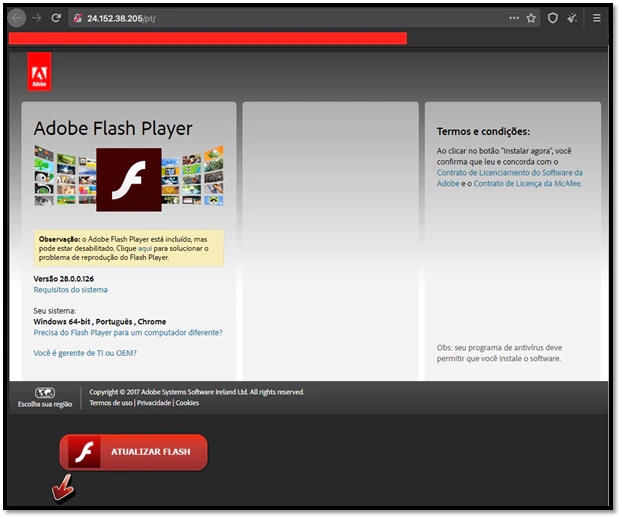Open the Requisitos do sistema link
The width and height of the screenshot is (622, 519).
point(71,290)
